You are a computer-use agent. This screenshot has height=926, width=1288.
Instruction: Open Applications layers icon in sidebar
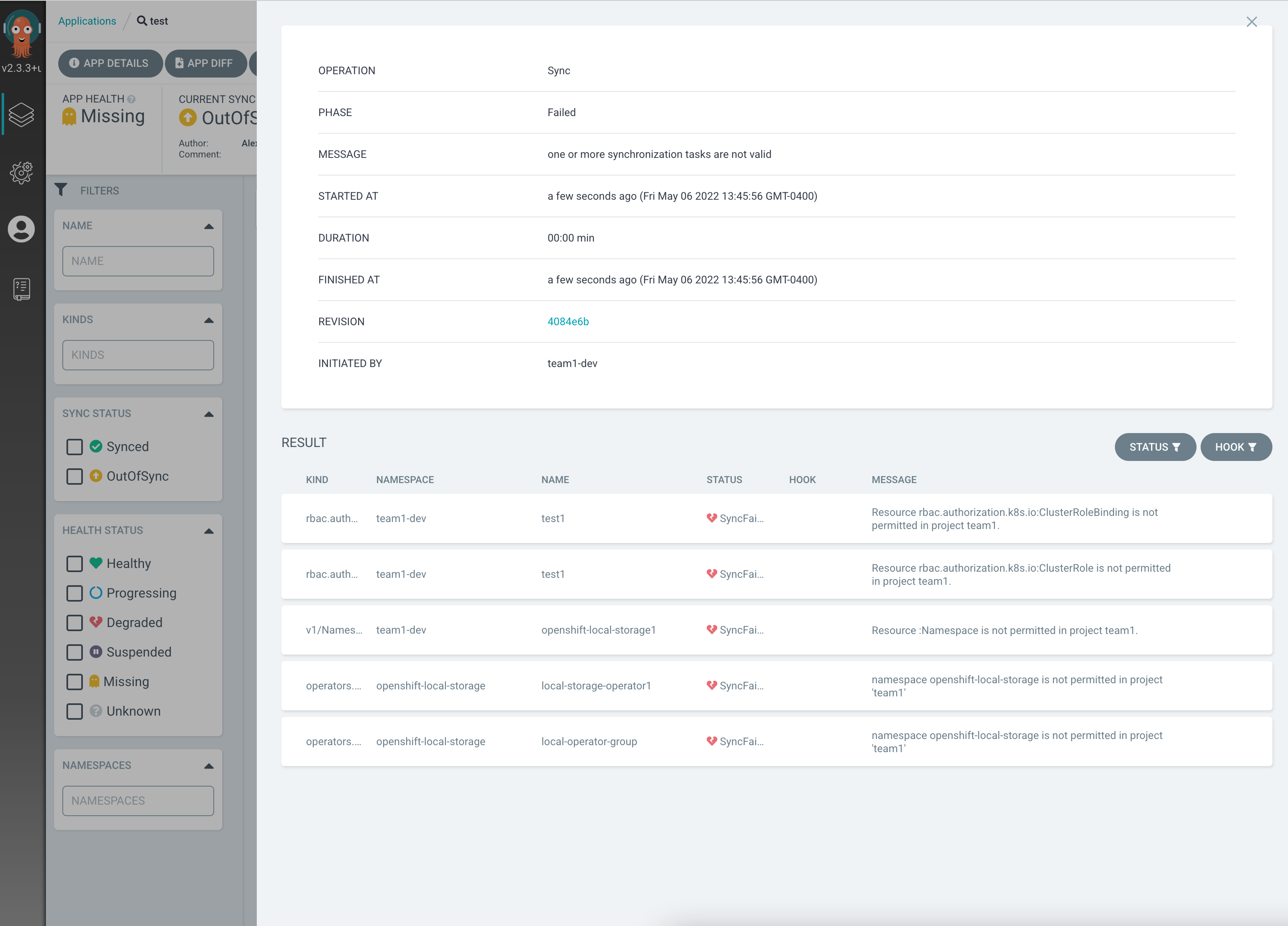pos(22,115)
